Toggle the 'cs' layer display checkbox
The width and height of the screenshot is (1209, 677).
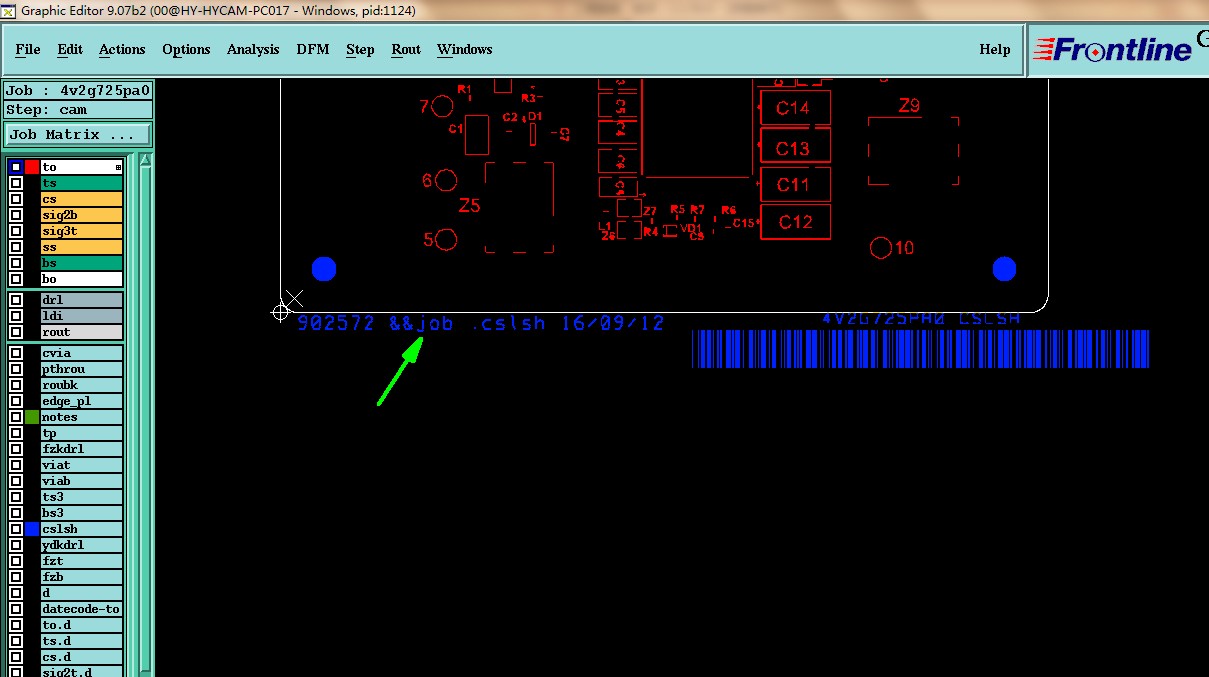(16, 199)
